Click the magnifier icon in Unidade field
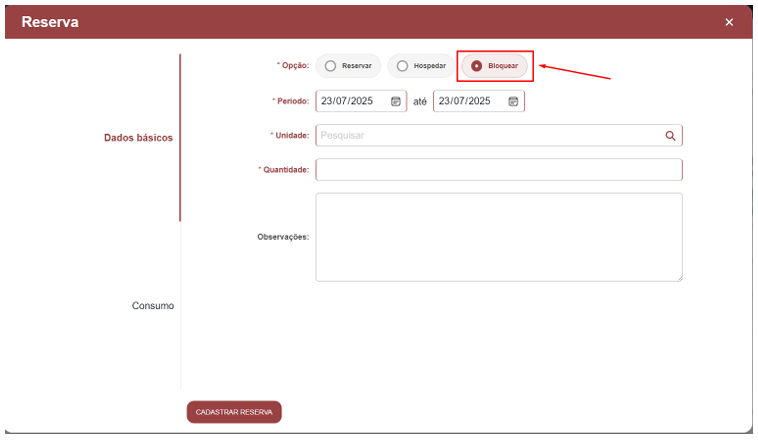This screenshot has height=440, width=758. pyautogui.click(x=670, y=135)
